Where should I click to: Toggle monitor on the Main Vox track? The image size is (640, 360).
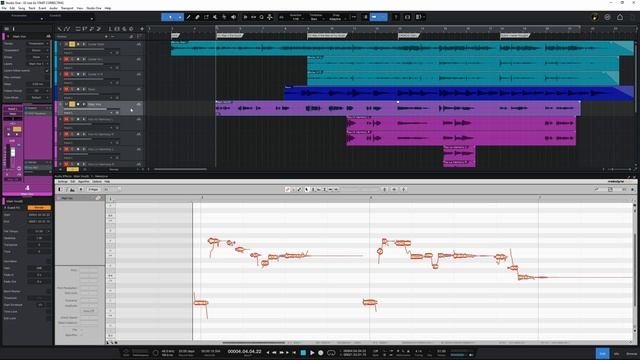pos(84,104)
